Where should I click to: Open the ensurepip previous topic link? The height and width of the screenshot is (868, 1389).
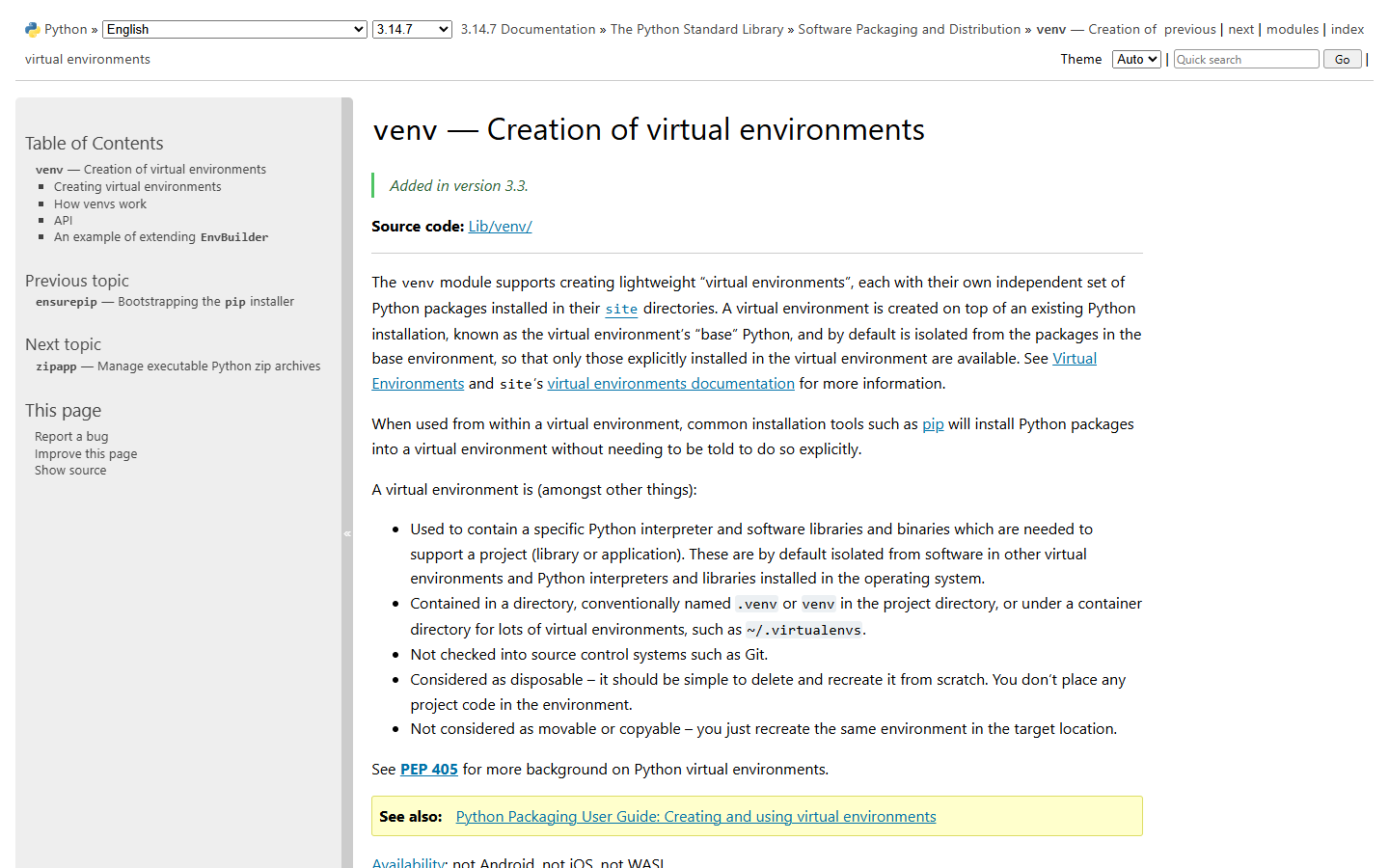165,302
